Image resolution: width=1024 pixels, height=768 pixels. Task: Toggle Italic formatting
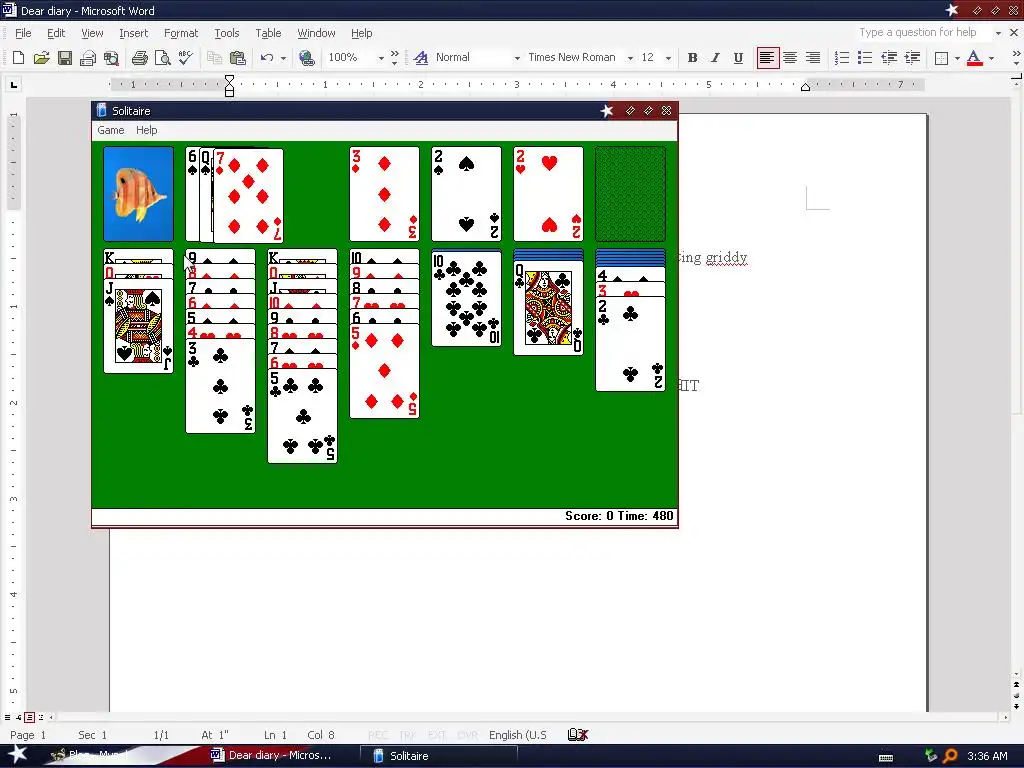pos(716,57)
